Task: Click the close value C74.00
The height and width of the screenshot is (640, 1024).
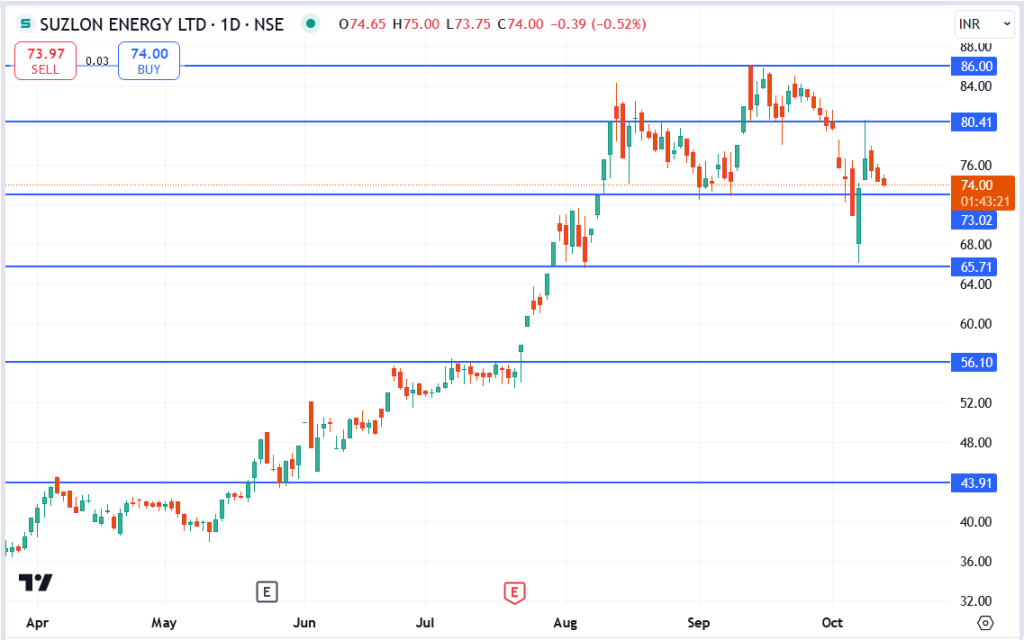Action: click(520, 24)
